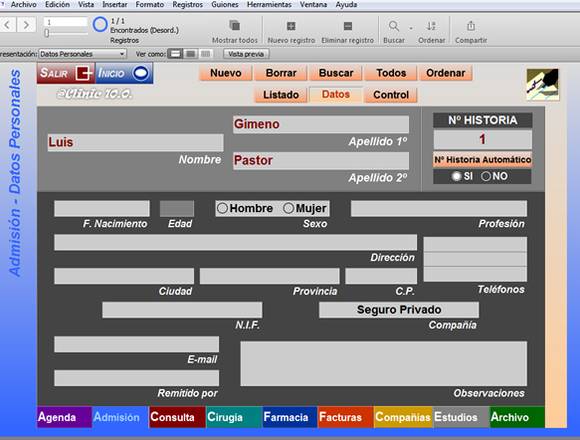Viewport: 580px width, 440px height.
Task: Open the Edición menu
Action: tap(57, 5)
